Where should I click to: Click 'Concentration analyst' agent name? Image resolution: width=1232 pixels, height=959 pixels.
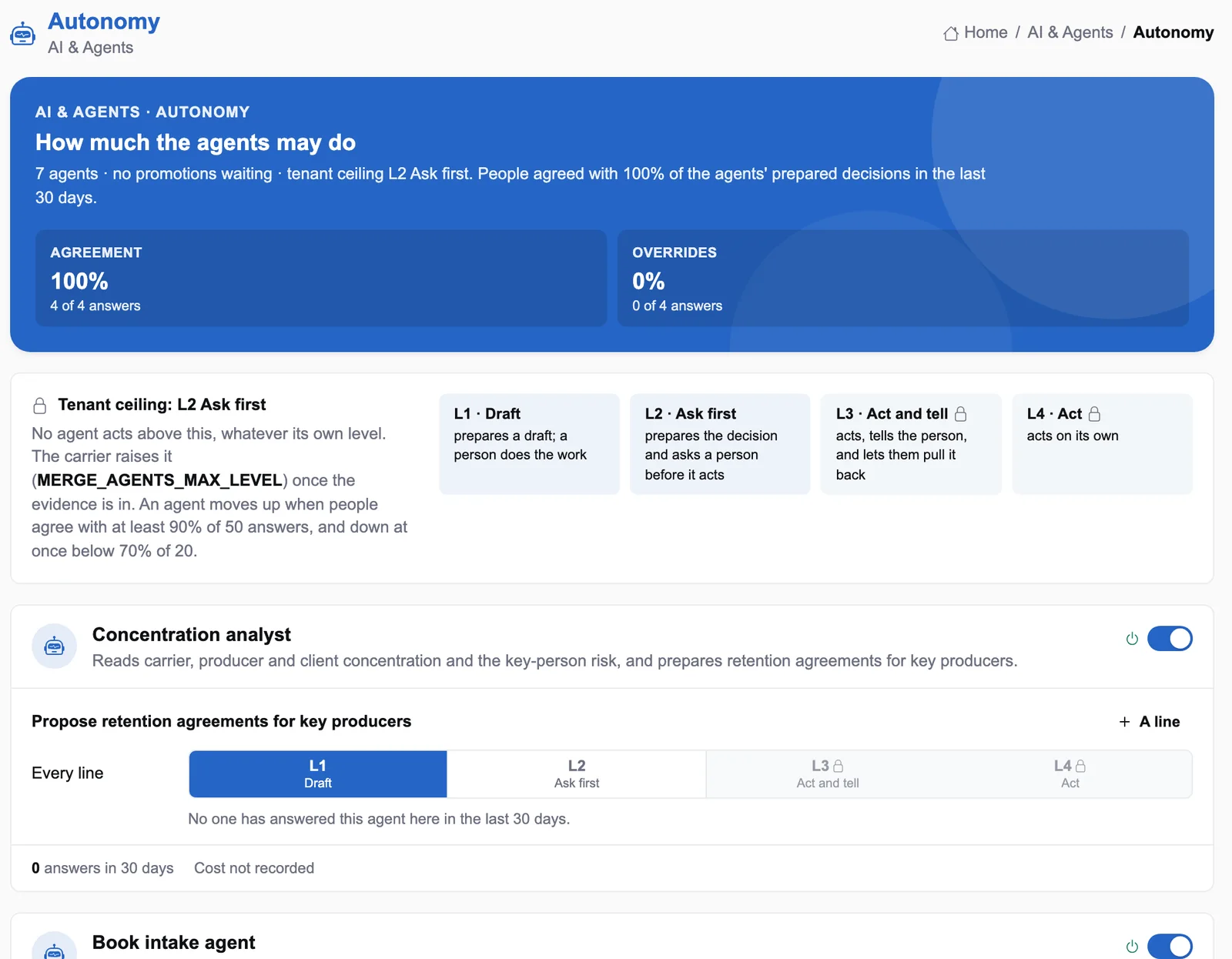coord(192,635)
